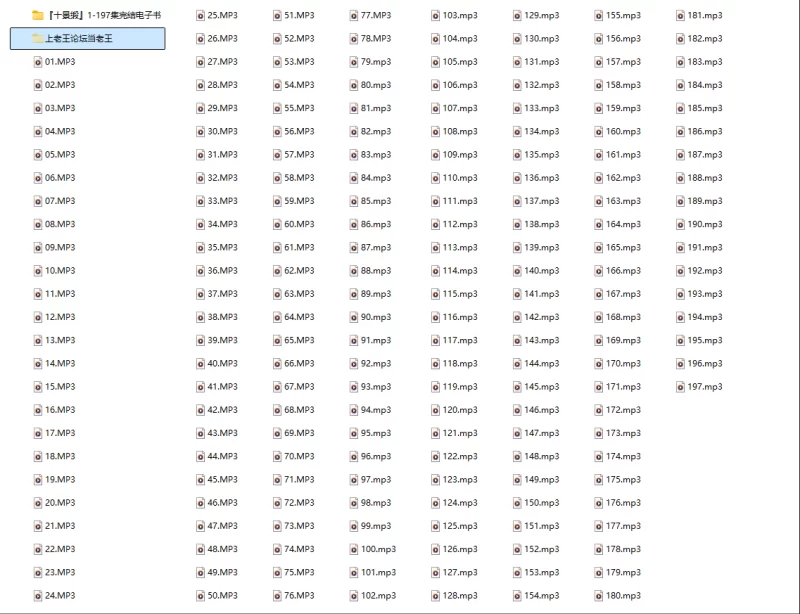Click the audio icon of 155.mp3
Image resolution: width=800 pixels, height=614 pixels.
point(598,15)
